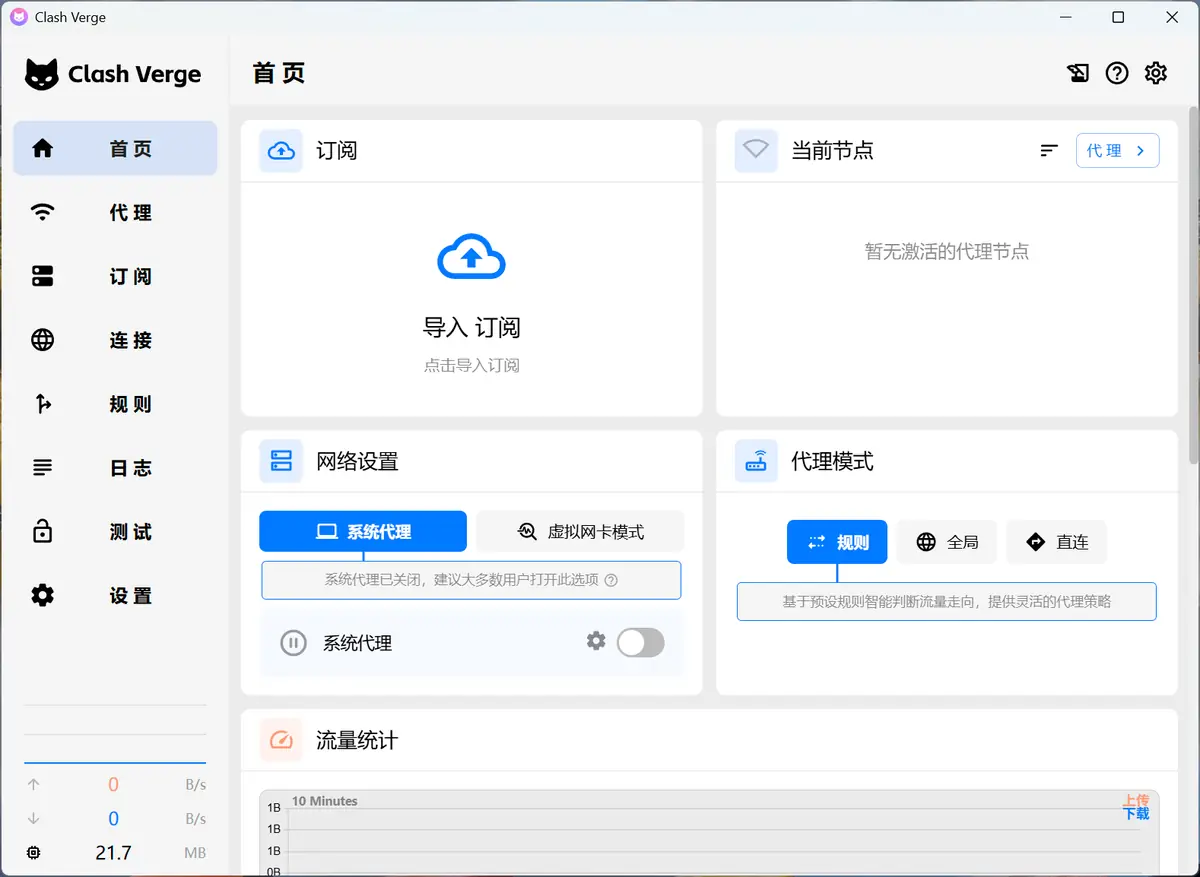This screenshot has width=1200, height=877.
Task: Click 导入 订阅 import text
Action: click(x=472, y=327)
